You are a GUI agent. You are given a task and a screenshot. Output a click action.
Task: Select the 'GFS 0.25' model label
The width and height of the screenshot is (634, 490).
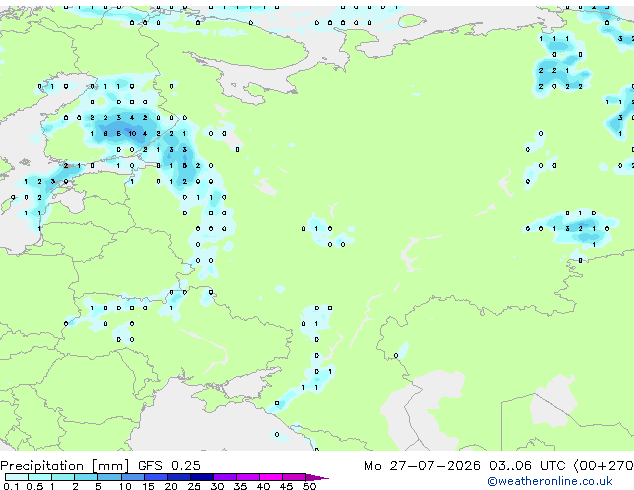pyautogui.click(x=169, y=466)
